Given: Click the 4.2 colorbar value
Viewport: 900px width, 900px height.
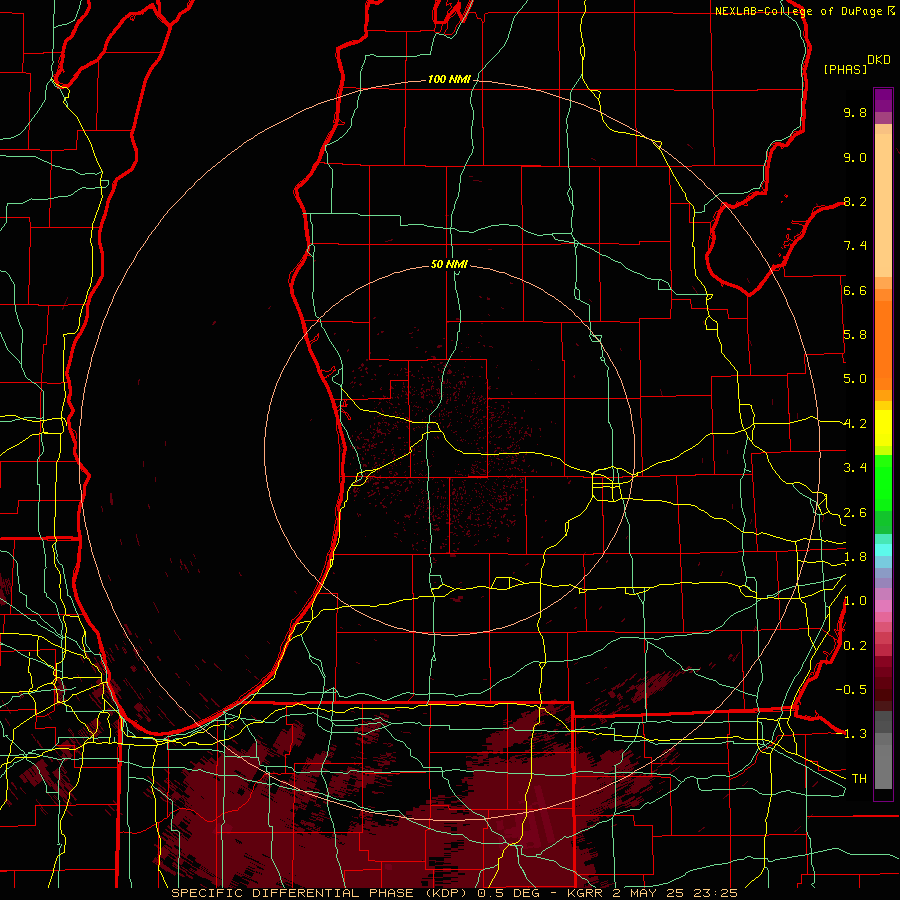Looking at the screenshot, I should 855,424.
